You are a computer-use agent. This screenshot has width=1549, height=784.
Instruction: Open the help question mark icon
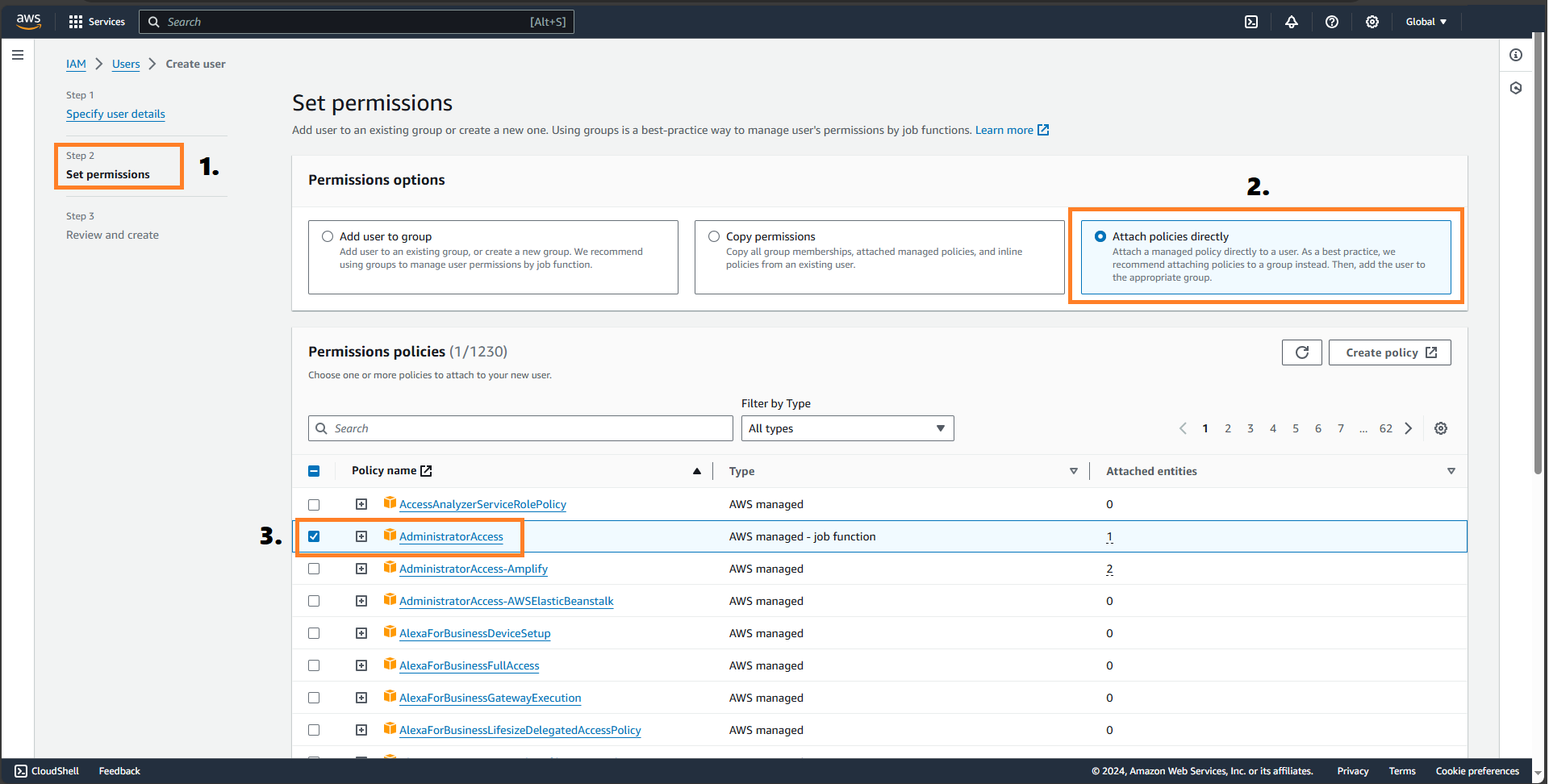pyautogui.click(x=1332, y=22)
